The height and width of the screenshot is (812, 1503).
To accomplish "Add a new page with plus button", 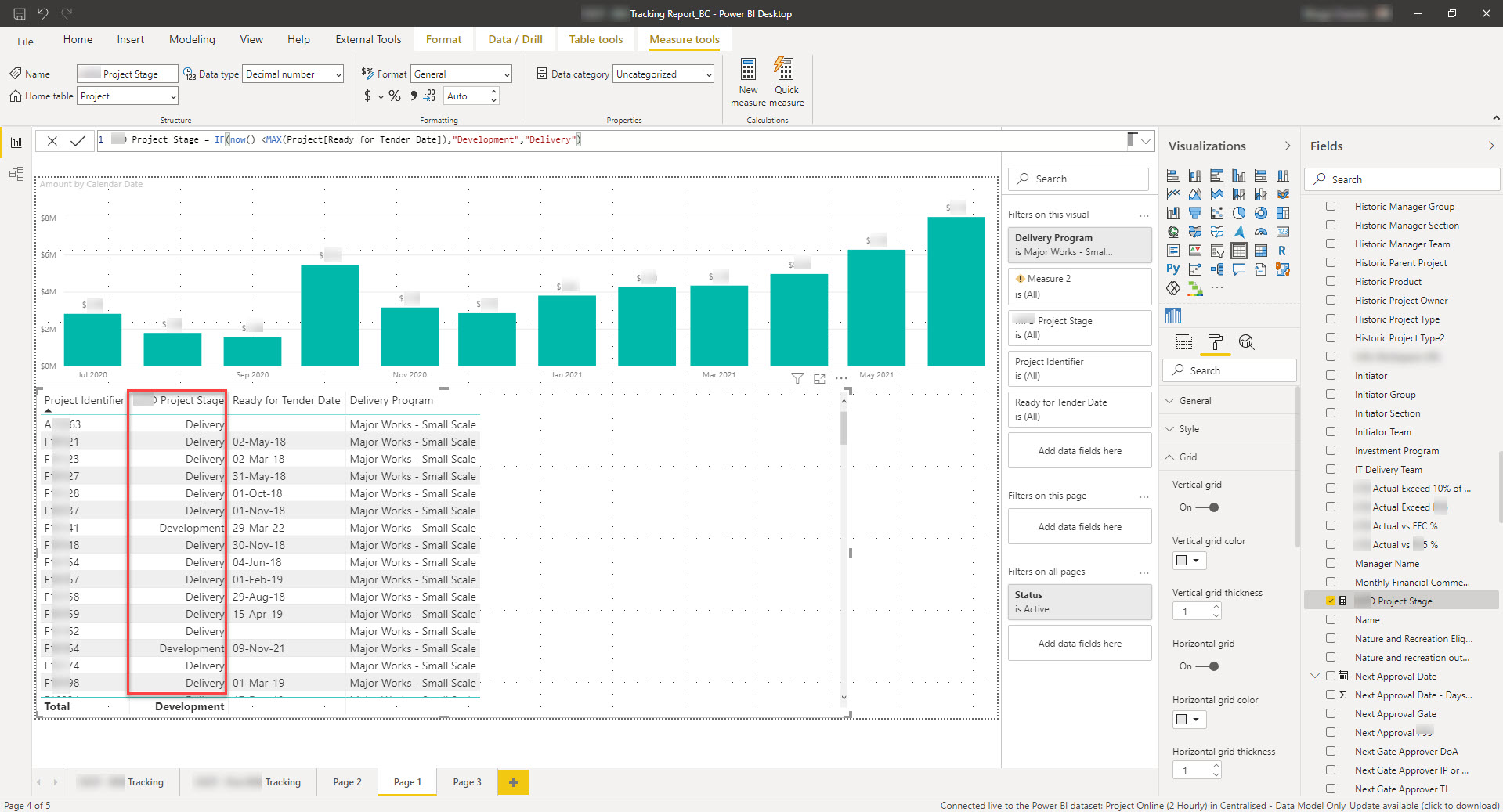I will (x=513, y=781).
